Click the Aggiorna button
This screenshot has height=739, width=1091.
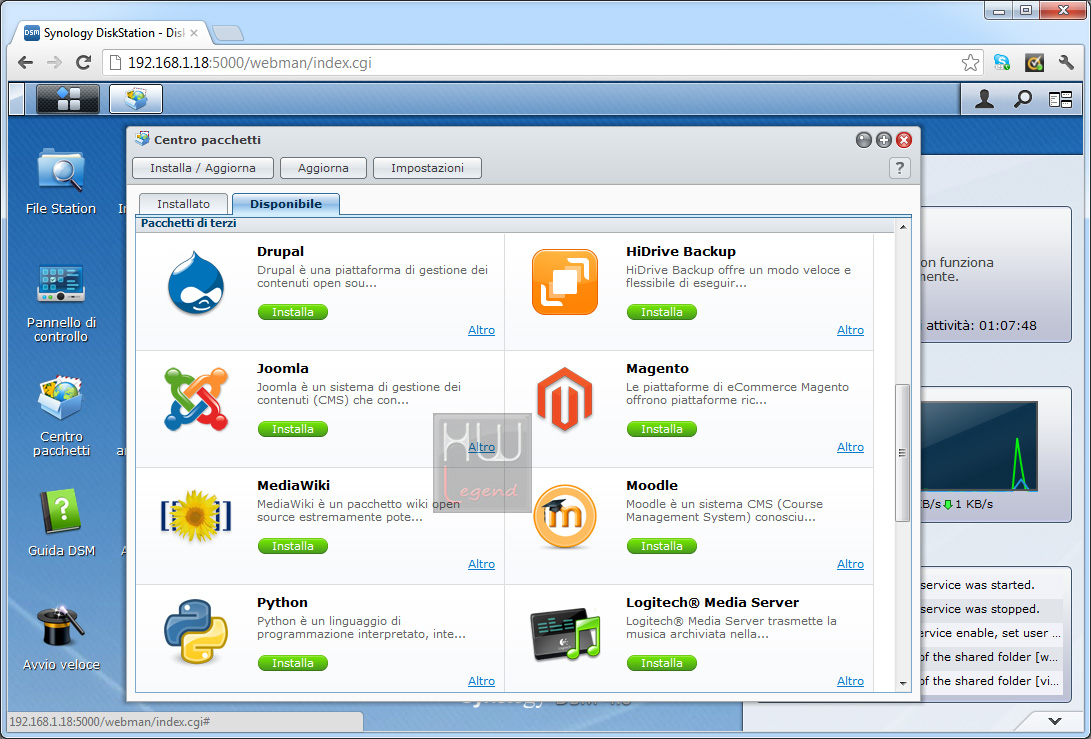point(324,168)
